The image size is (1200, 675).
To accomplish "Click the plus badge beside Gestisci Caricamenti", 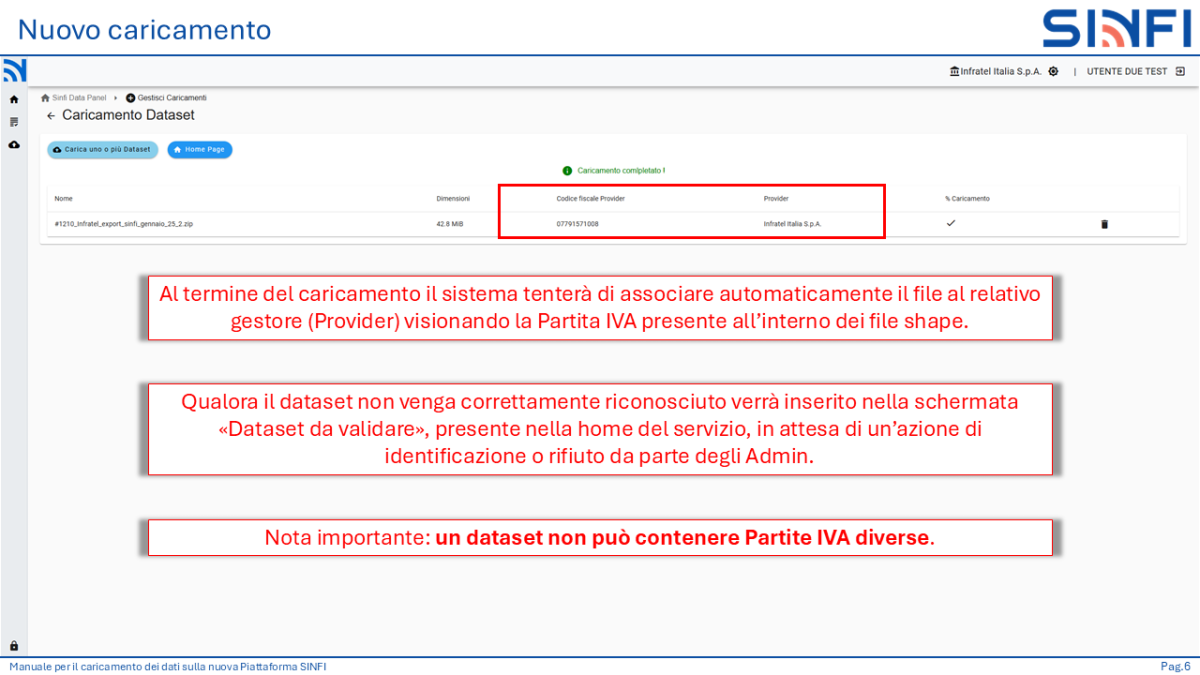I will pyautogui.click(x=130, y=97).
